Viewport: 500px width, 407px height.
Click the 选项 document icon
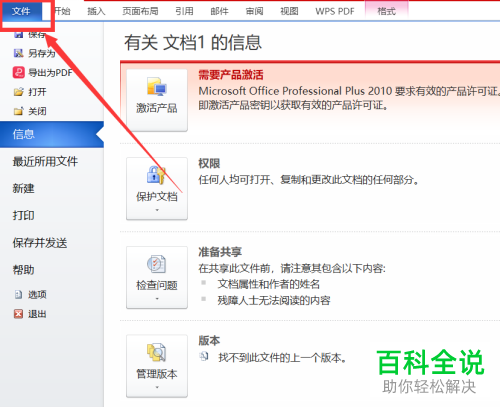tap(18, 295)
